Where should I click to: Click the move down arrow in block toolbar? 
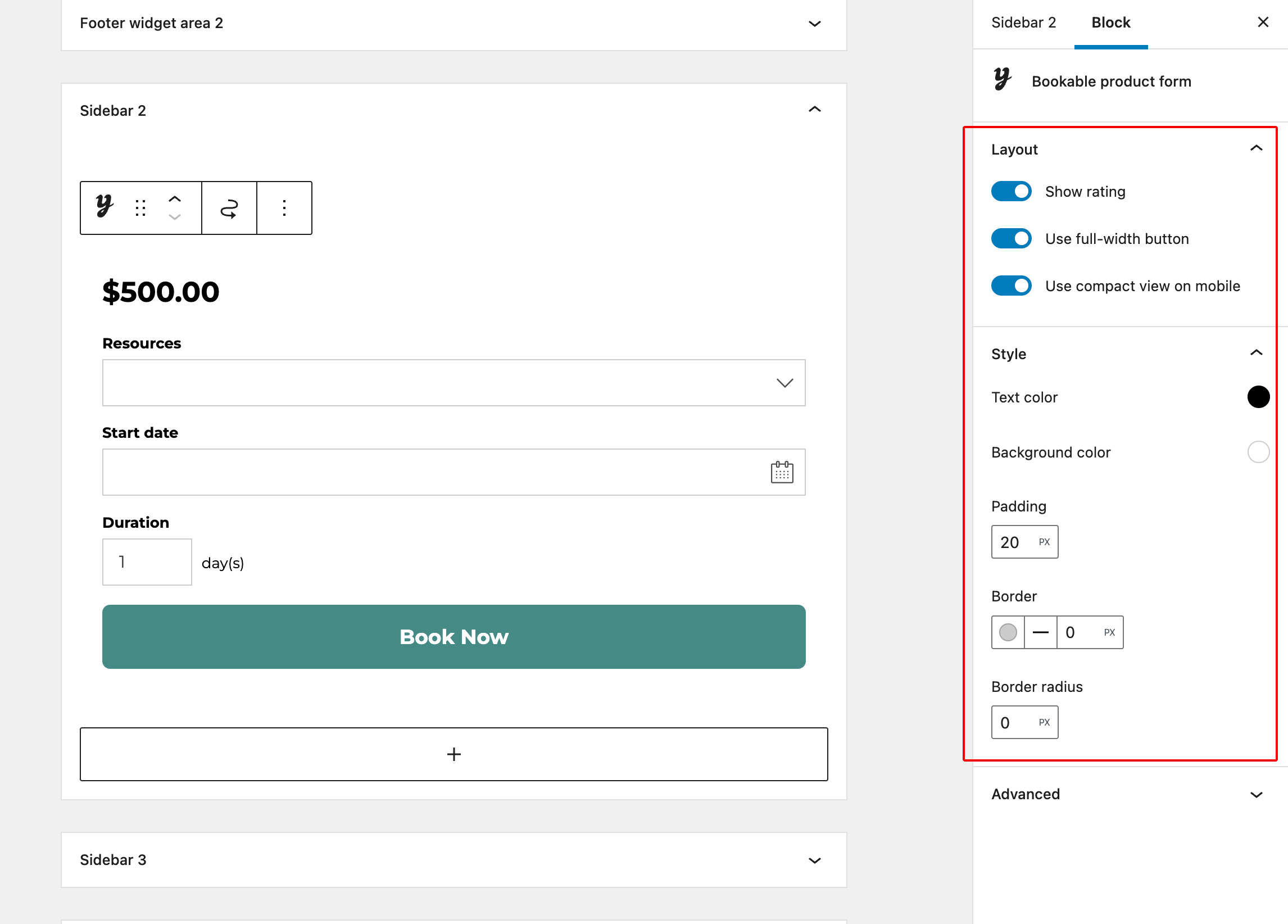click(175, 218)
